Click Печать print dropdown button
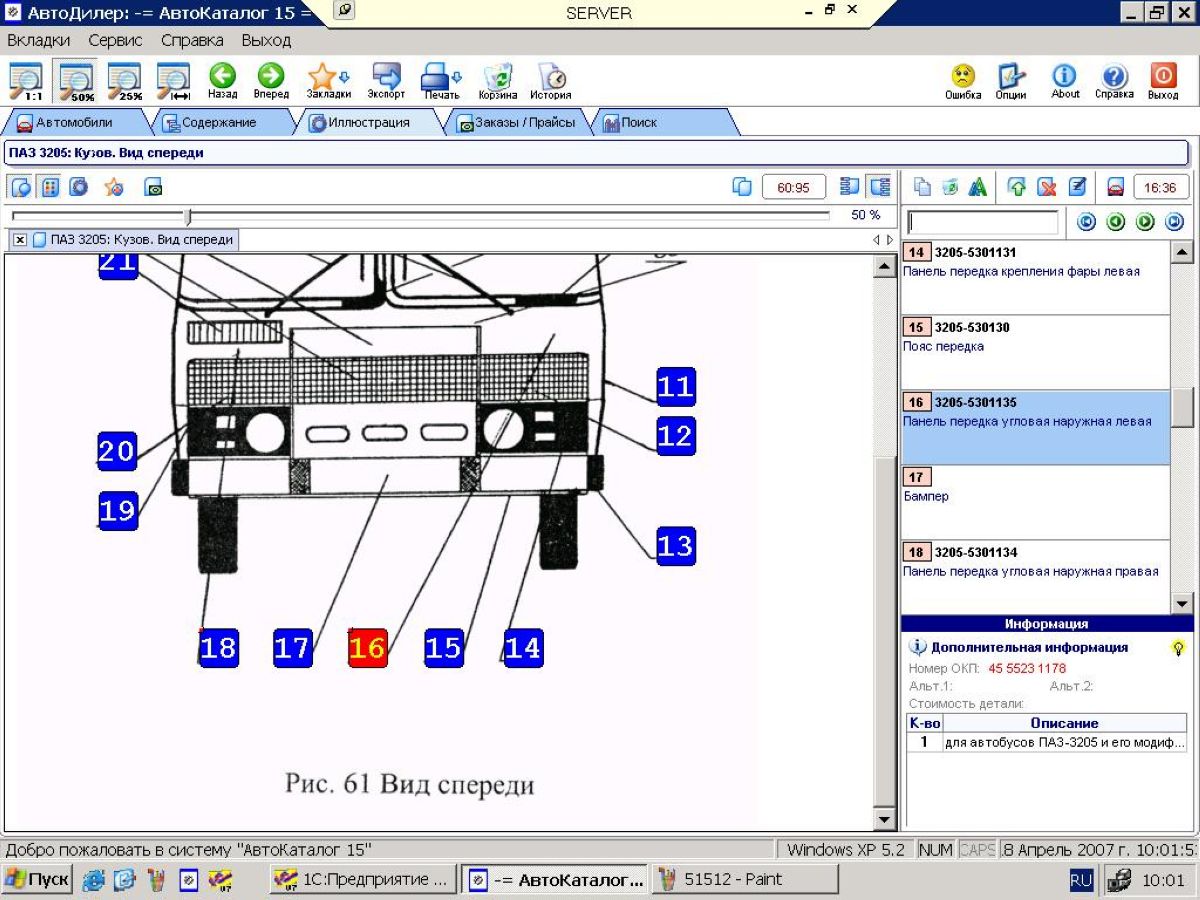This screenshot has width=1200, height=900. click(x=441, y=80)
